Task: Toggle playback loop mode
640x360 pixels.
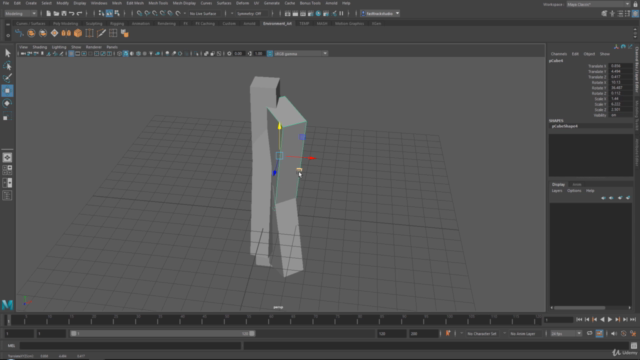Action: (589, 333)
